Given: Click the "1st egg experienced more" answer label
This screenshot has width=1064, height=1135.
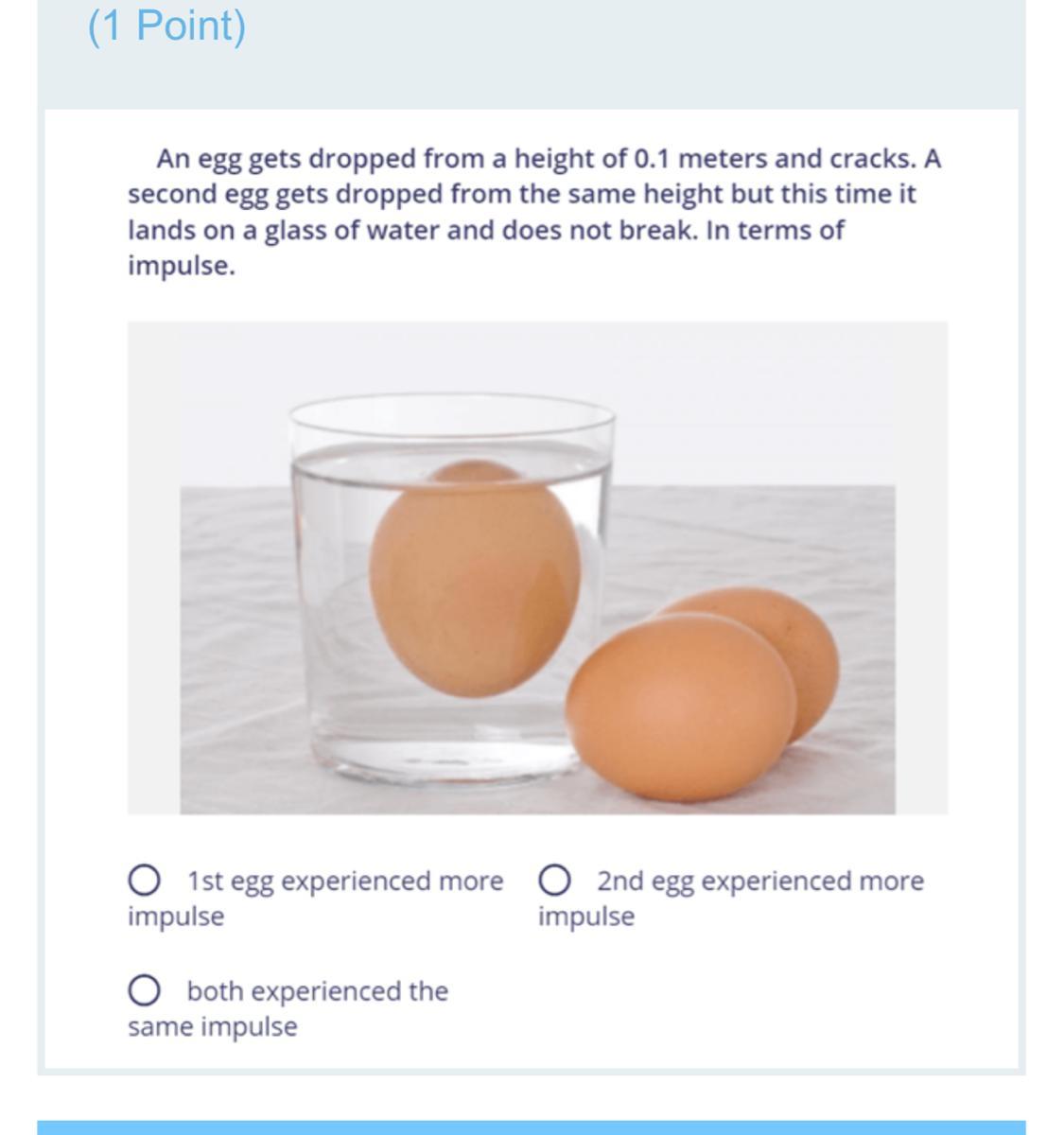Looking at the screenshot, I should [x=345, y=882].
